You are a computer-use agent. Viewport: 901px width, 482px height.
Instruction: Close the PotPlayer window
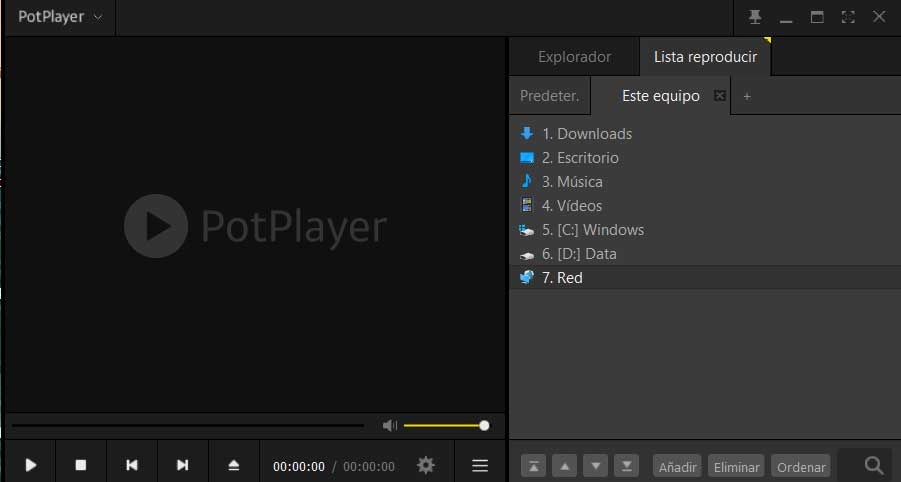click(x=879, y=17)
